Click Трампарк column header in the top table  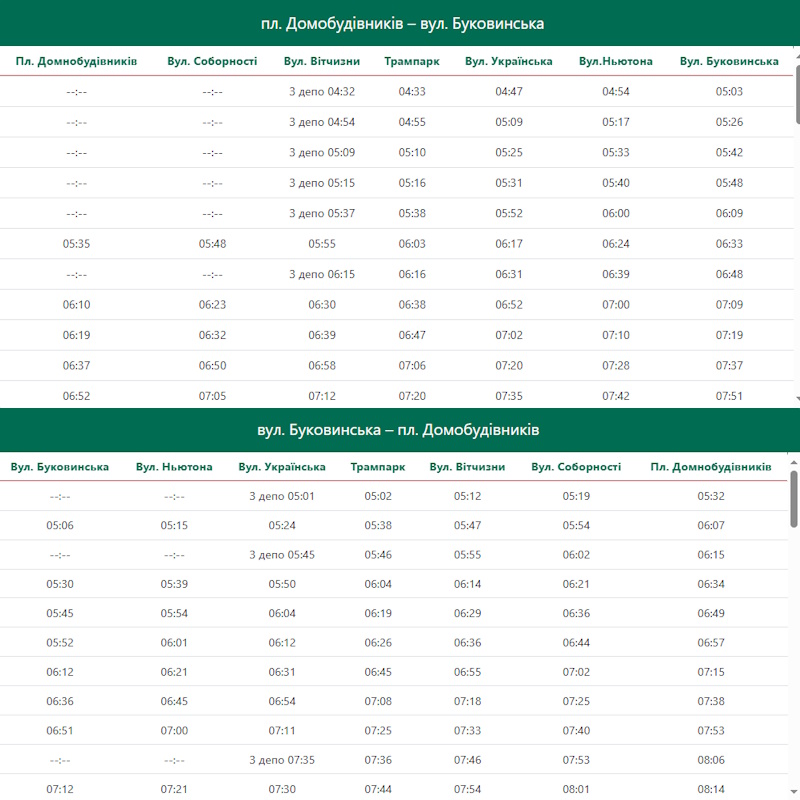pyautogui.click(x=412, y=61)
